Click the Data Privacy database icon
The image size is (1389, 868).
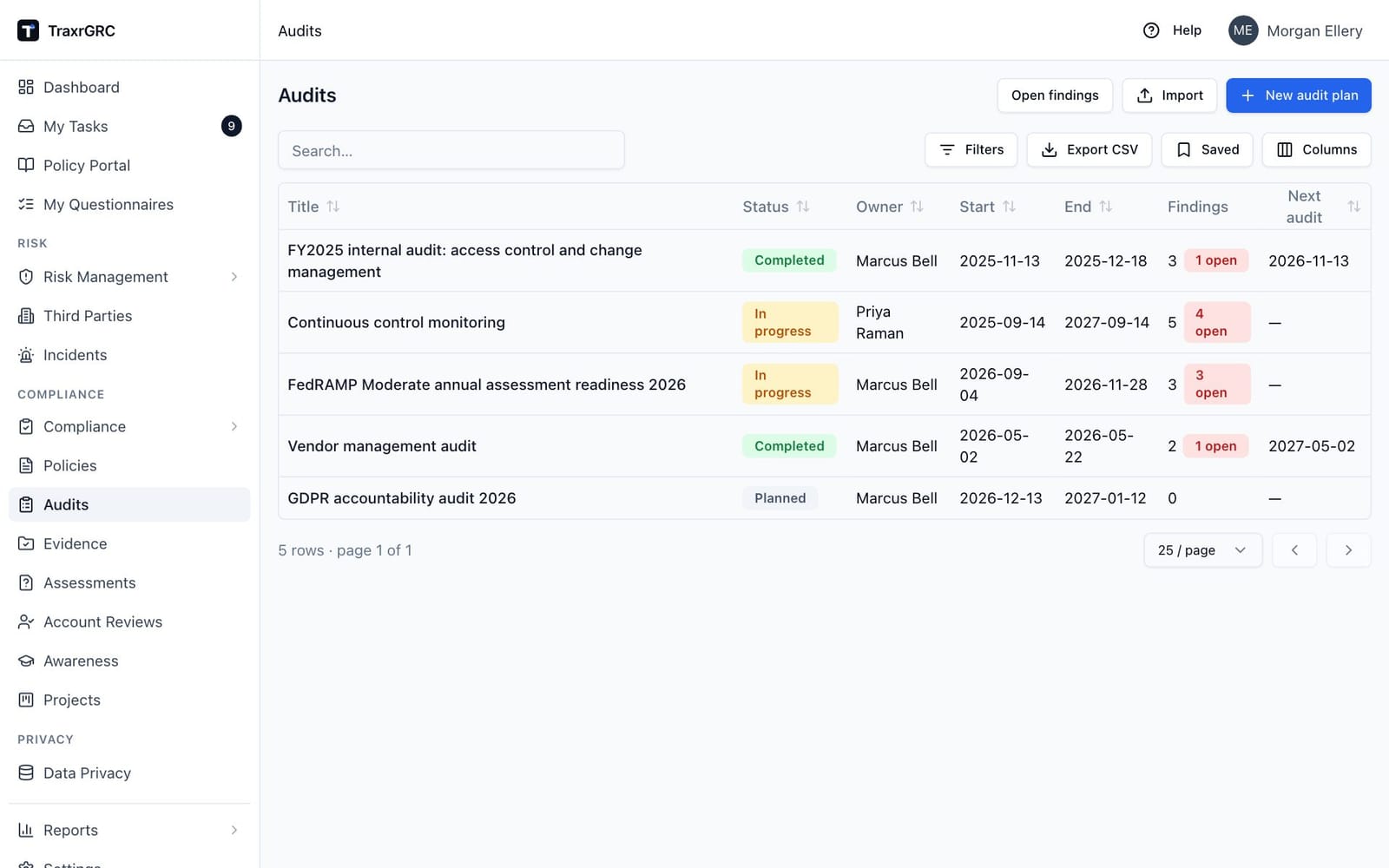(x=26, y=773)
